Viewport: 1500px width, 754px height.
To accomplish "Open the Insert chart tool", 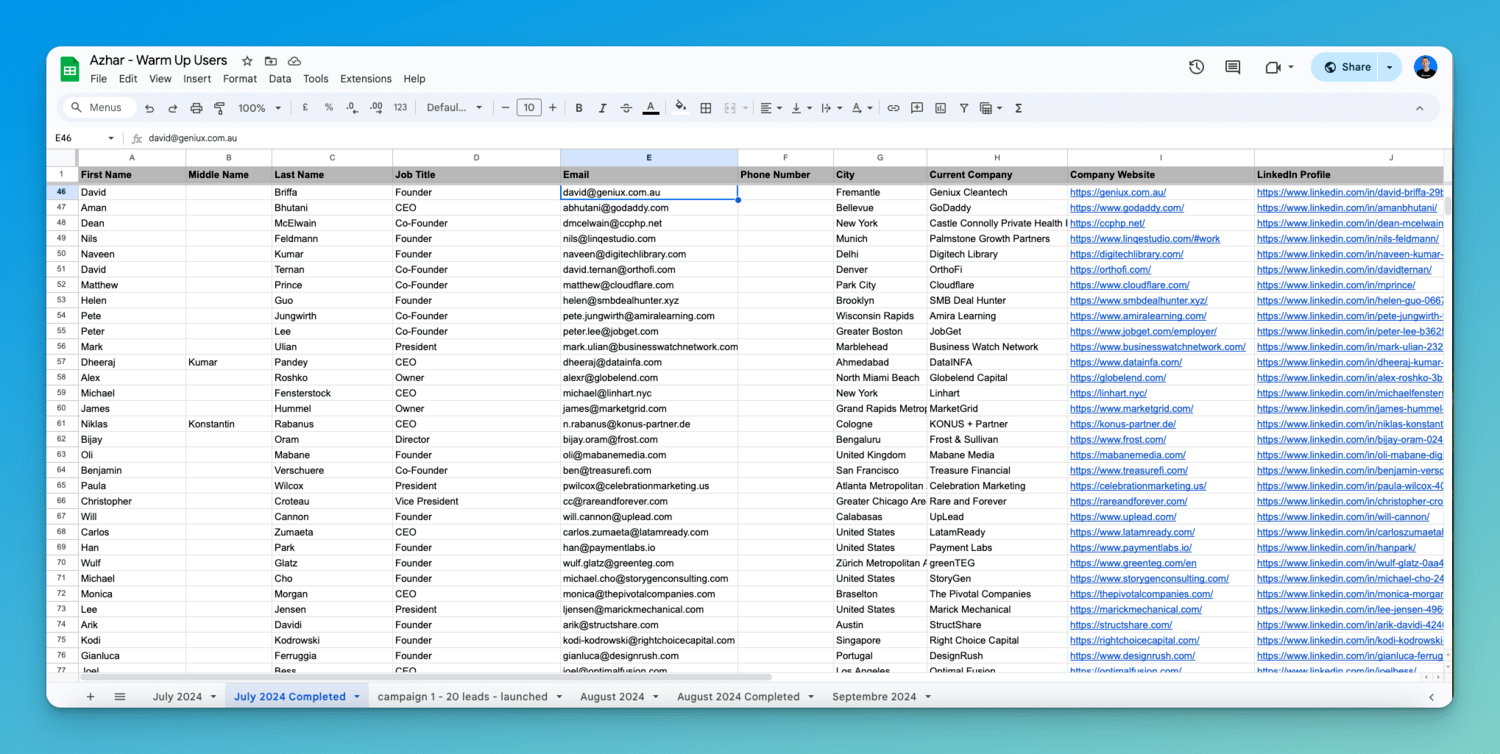I will point(941,107).
